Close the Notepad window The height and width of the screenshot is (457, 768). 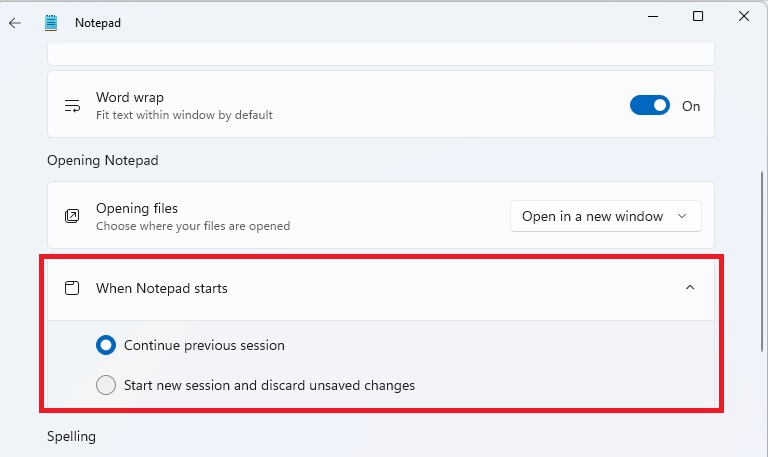(x=744, y=16)
